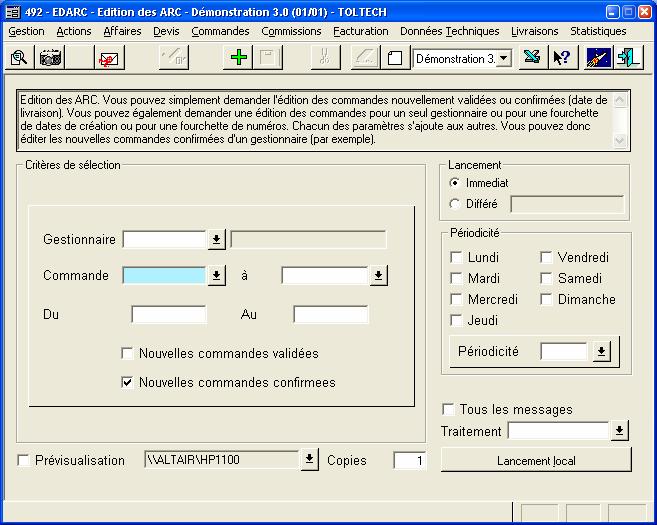
Task: Open the Démonstration 3. database dropdown
Action: (x=504, y=58)
